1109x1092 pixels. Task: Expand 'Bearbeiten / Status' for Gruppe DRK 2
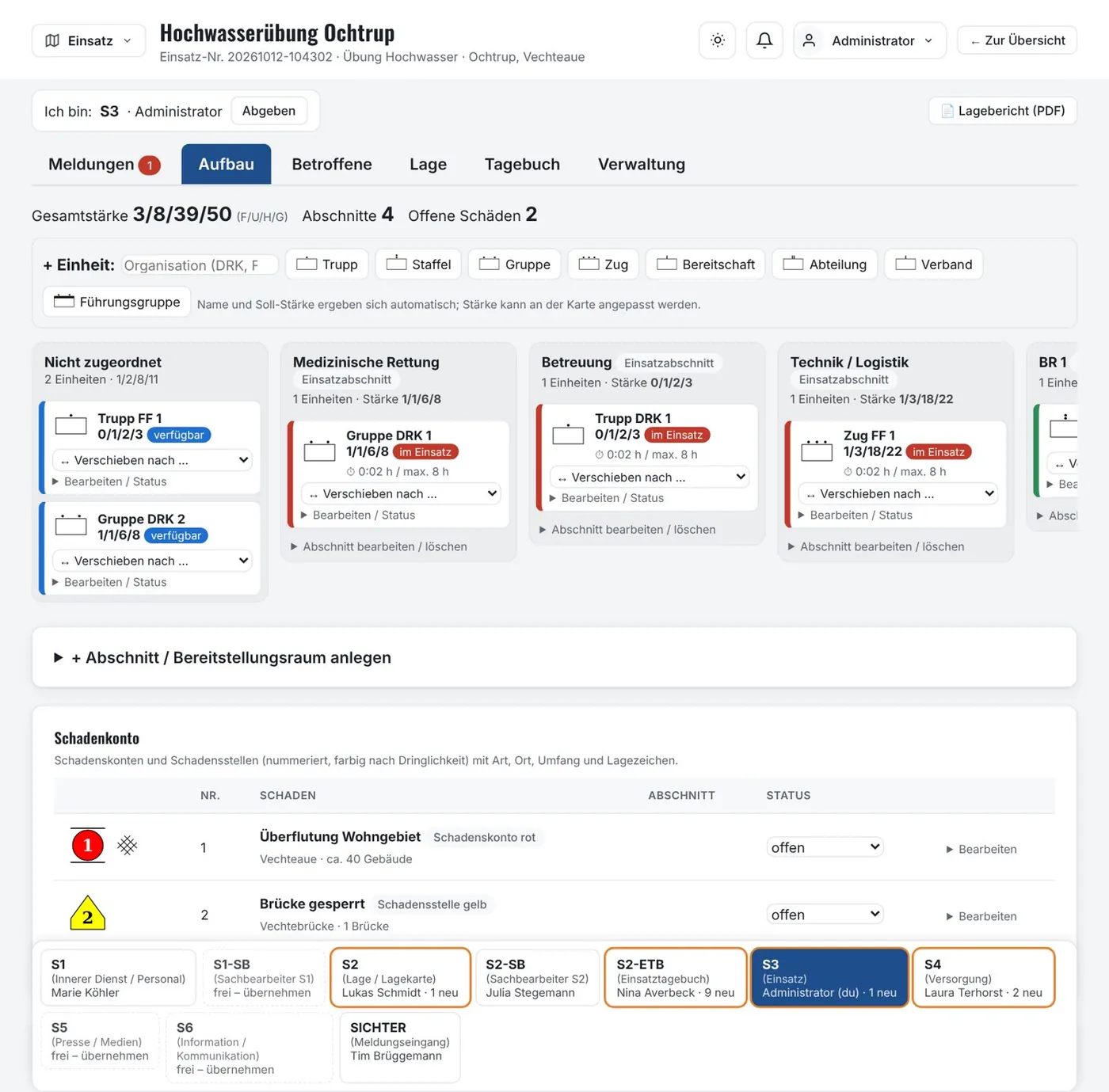coord(109,582)
